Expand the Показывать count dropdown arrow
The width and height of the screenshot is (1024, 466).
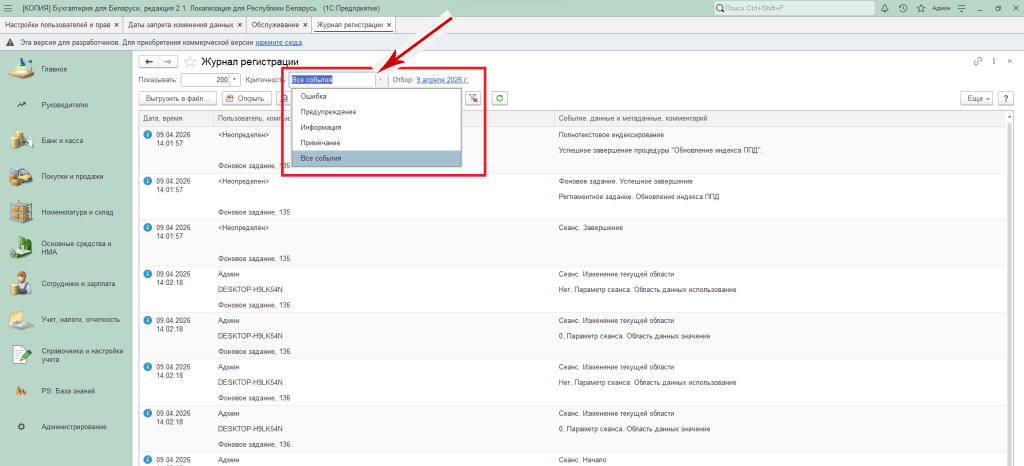(236, 79)
